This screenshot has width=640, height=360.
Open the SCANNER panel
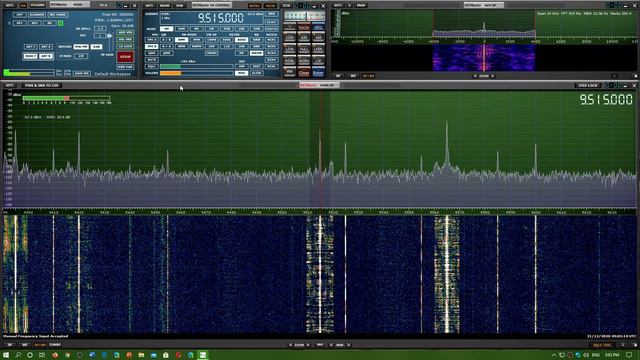coord(37,15)
